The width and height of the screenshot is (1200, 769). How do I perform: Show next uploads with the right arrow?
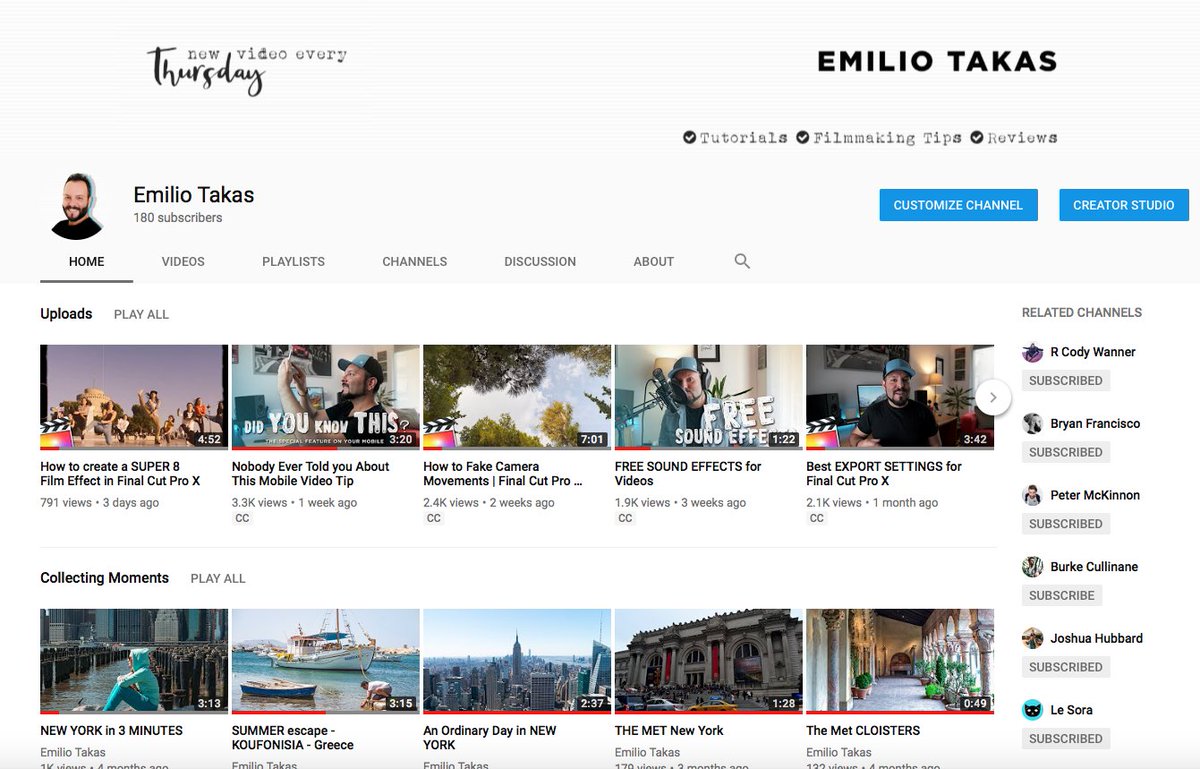tap(993, 397)
